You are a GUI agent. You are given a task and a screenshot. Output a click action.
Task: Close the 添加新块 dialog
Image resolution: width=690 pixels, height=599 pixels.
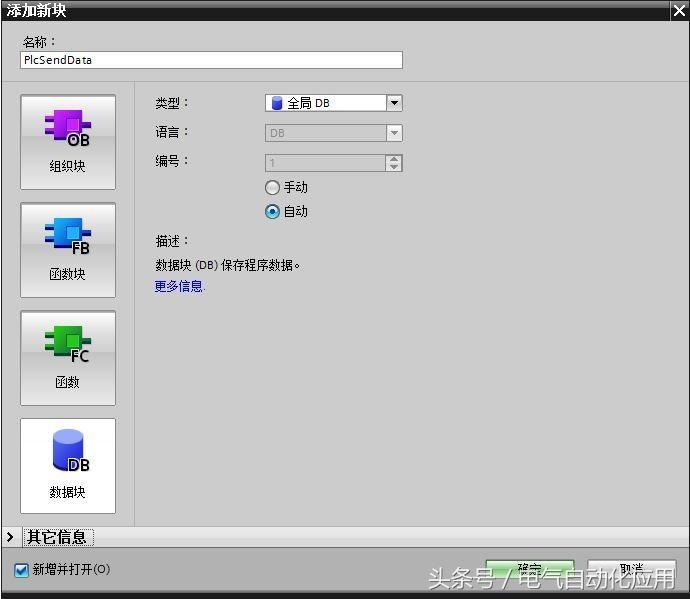(679, 11)
